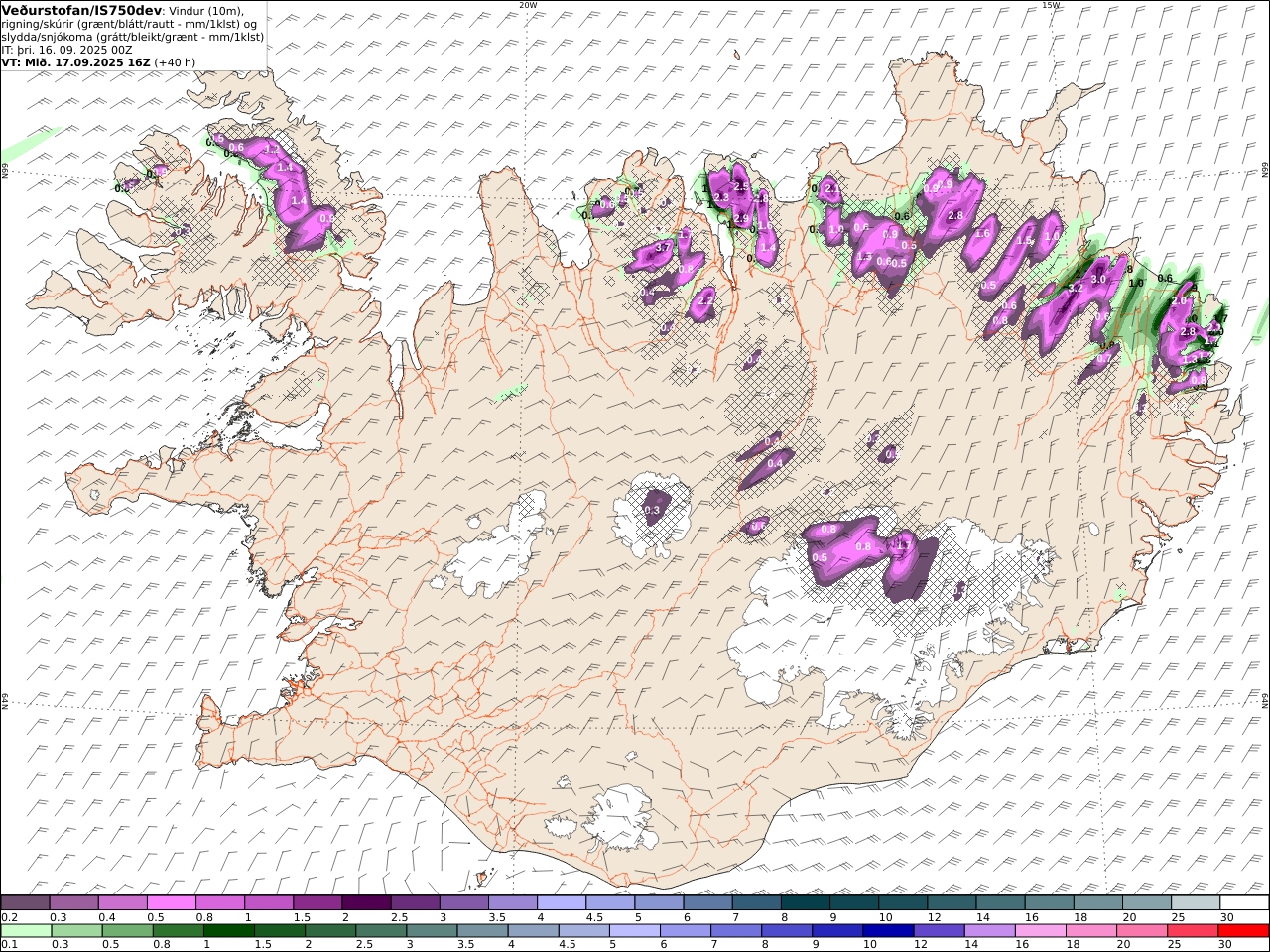The width and height of the screenshot is (1270, 952).
Task: Click the '(+40 h)' forecast offset text
Action: [x=175, y=61]
